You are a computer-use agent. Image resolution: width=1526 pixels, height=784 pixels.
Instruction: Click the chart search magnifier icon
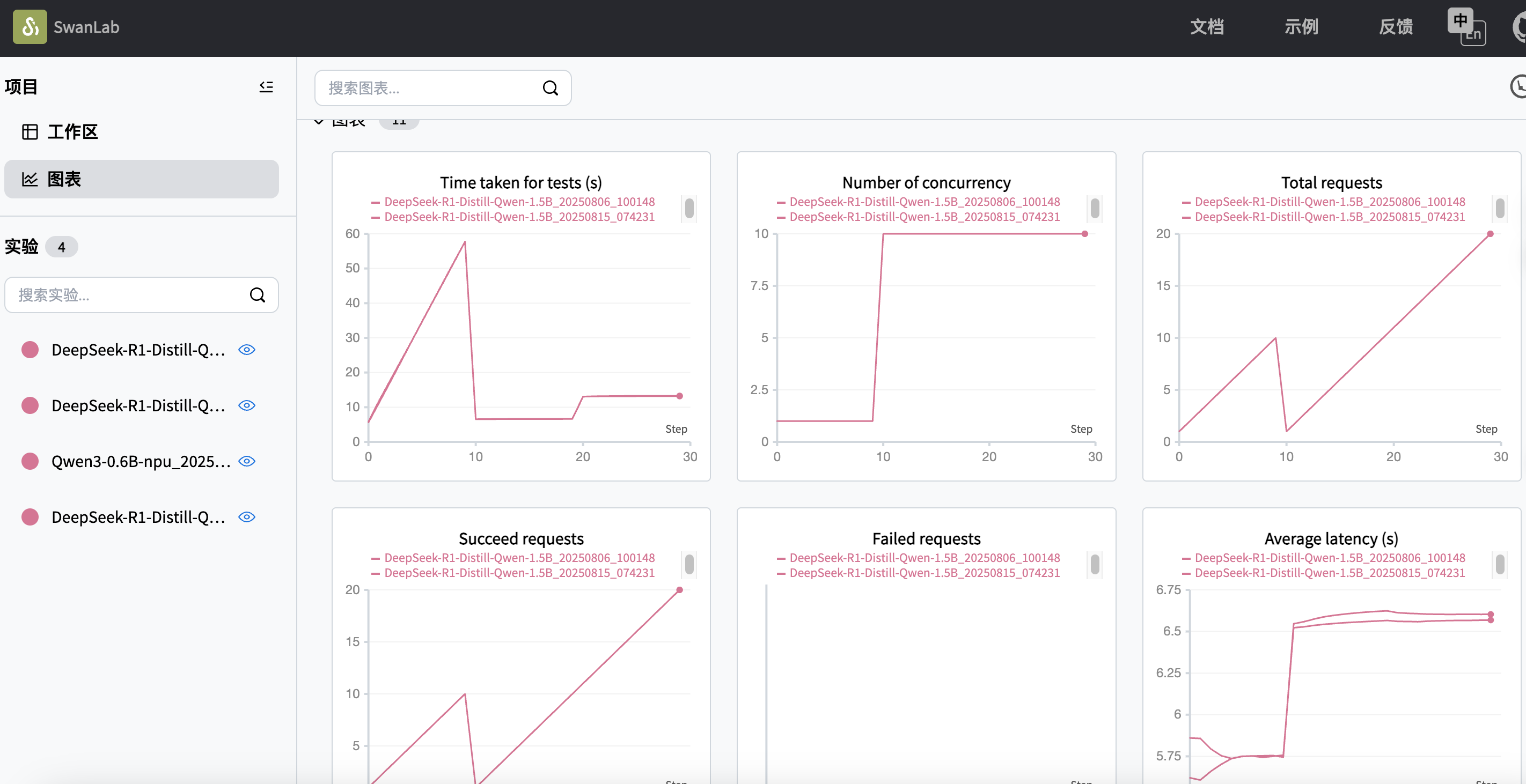(x=550, y=88)
